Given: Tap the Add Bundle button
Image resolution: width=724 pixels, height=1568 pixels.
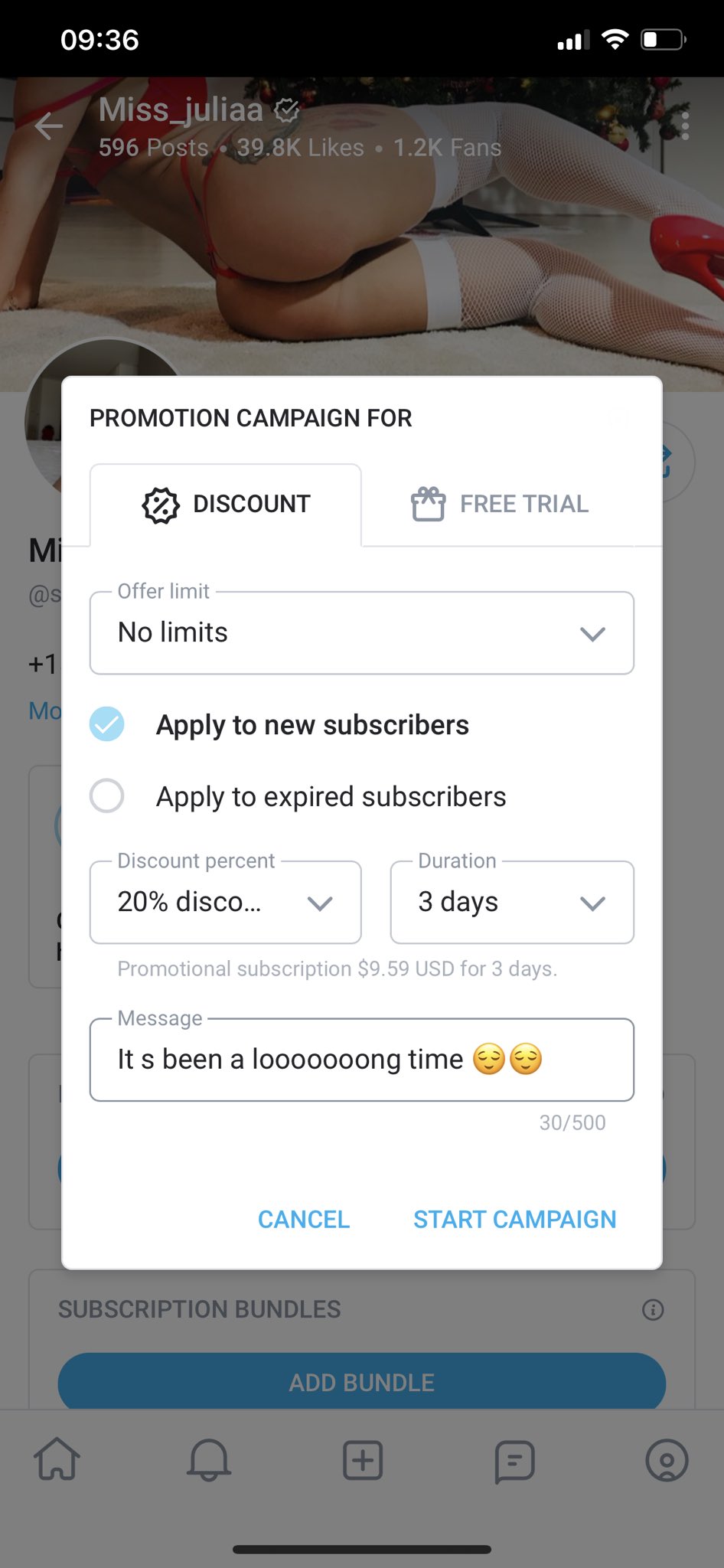Looking at the screenshot, I should tap(362, 1381).
